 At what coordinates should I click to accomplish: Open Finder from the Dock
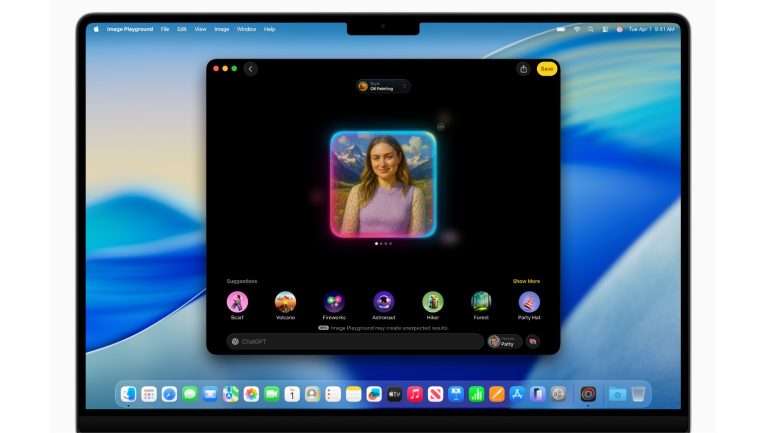point(129,394)
